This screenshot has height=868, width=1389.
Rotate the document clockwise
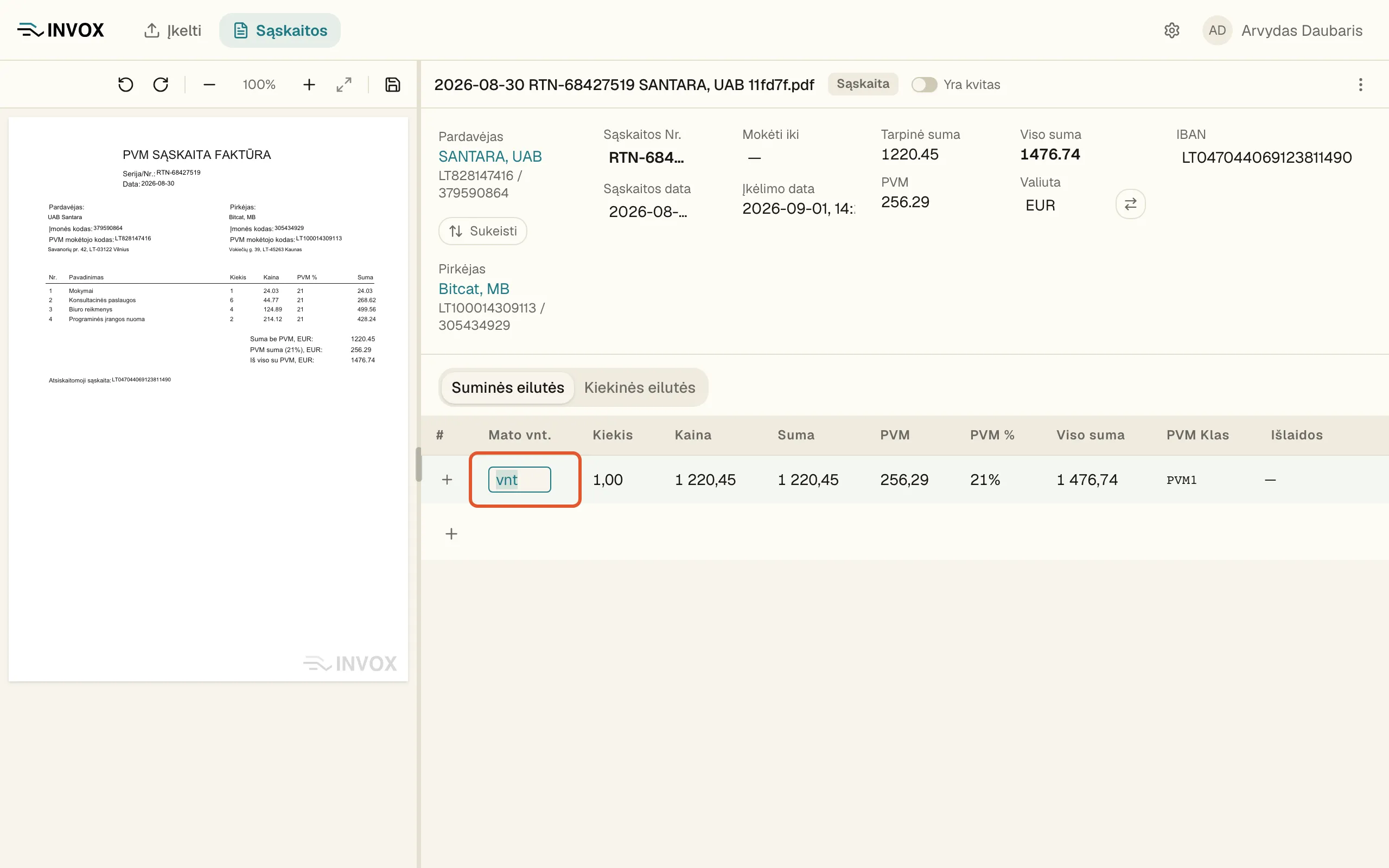tap(161, 85)
